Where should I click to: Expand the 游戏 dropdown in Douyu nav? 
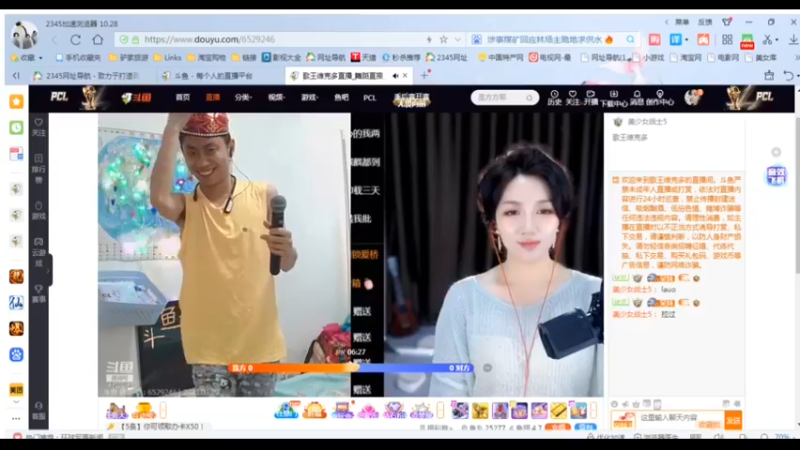[309, 97]
